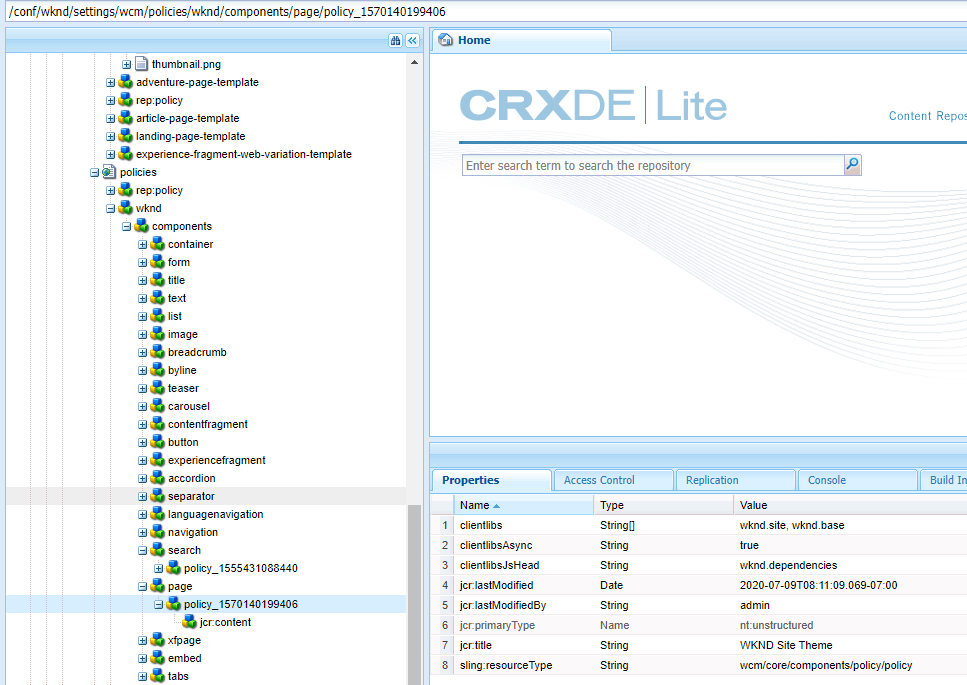Viewport: 967px width, 685px height.
Task: Click the node icon beside accordion
Action: (157, 478)
